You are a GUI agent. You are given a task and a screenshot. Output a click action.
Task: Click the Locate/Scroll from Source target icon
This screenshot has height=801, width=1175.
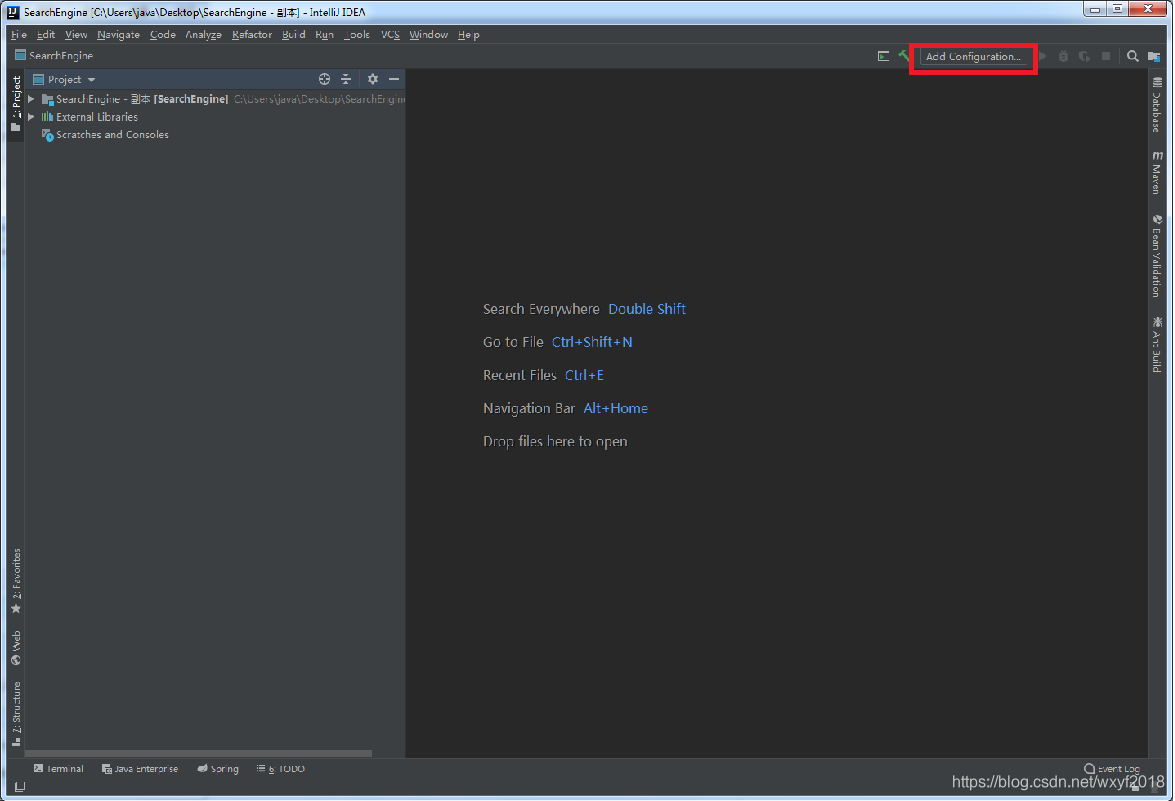tap(324, 79)
